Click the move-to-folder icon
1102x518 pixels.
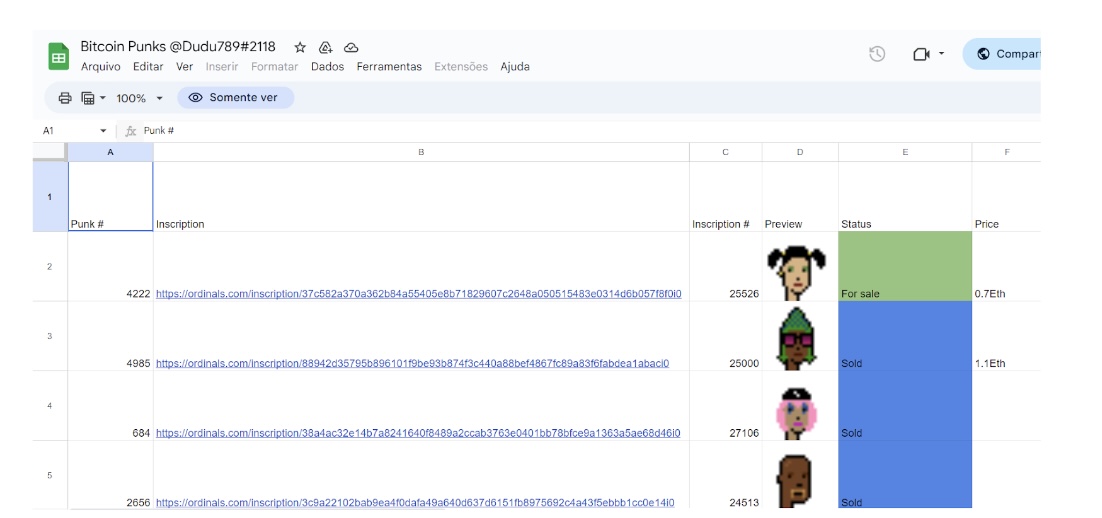(x=325, y=47)
